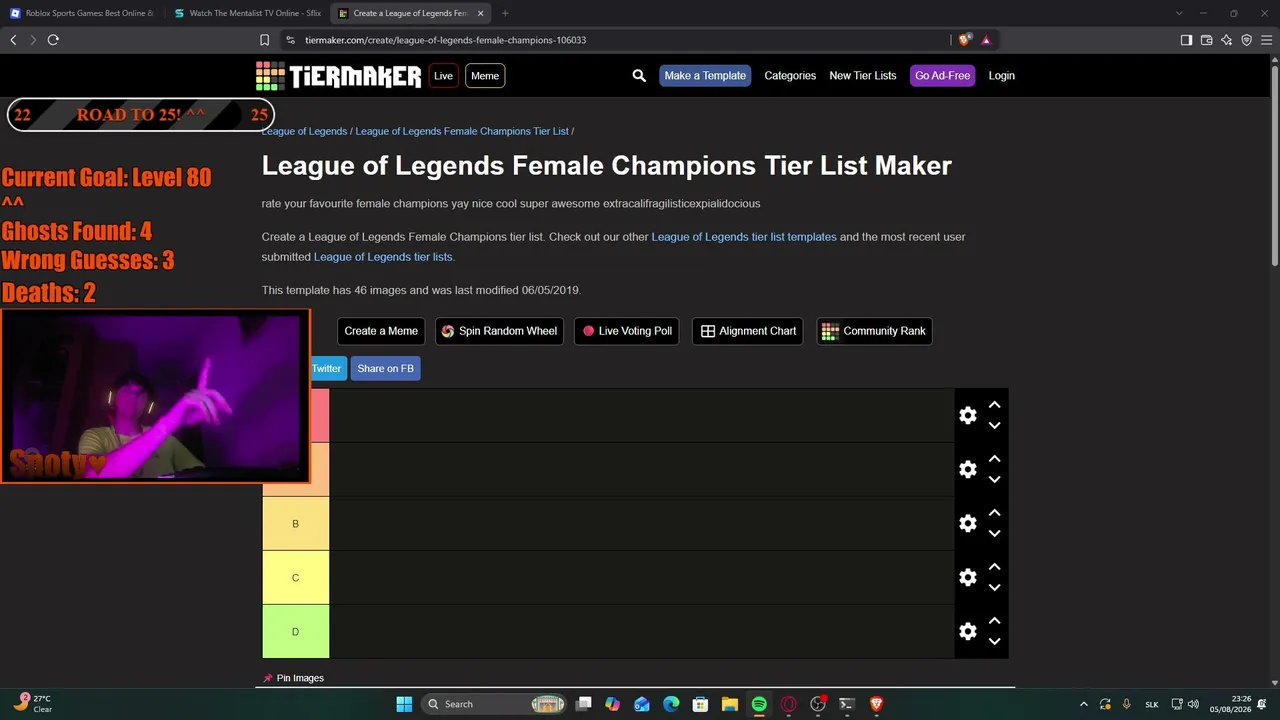The height and width of the screenshot is (720, 1280).
Task: Switch to the Roblox Sports Games tab
Action: 82,13
